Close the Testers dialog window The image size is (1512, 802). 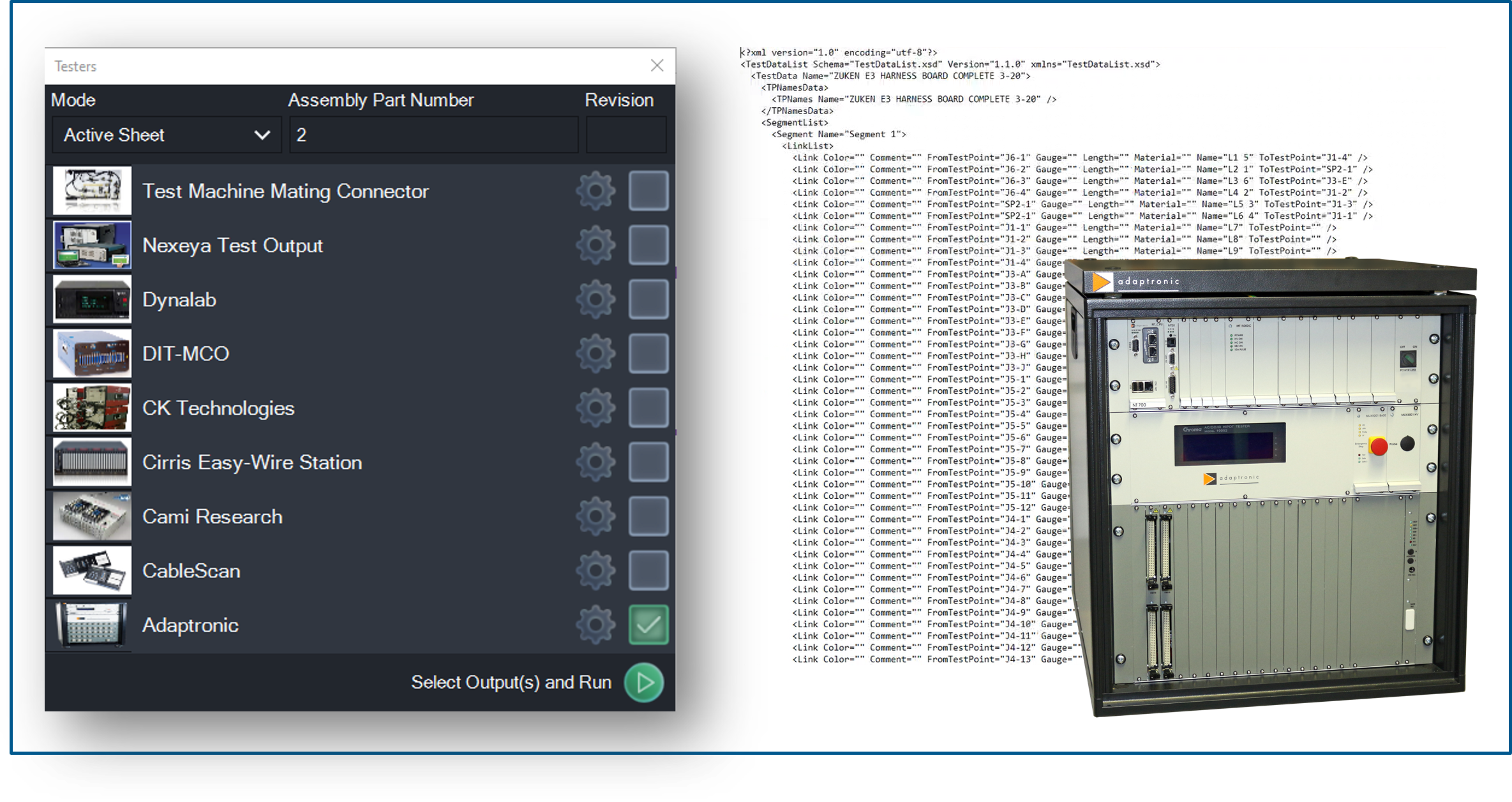tap(657, 66)
